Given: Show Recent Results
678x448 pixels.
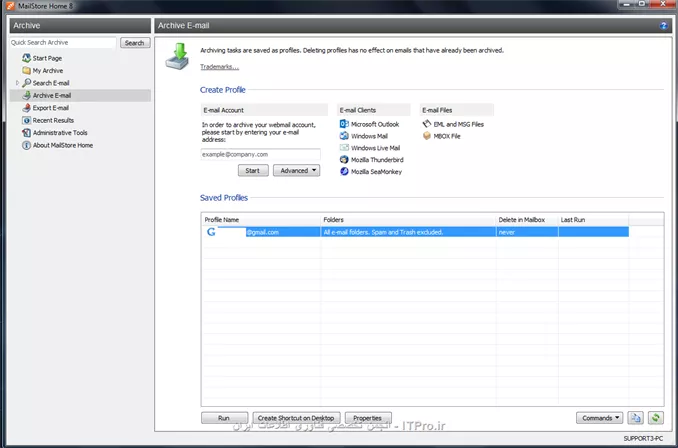Looking at the screenshot, I should [x=53, y=120].
